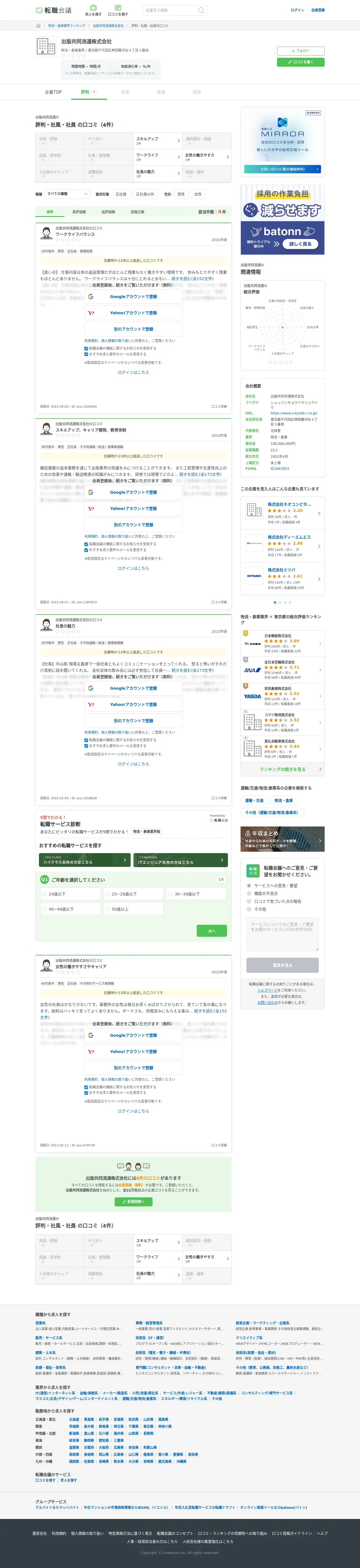
Task: Filter reviews by 正社員以外
Action: point(145,194)
